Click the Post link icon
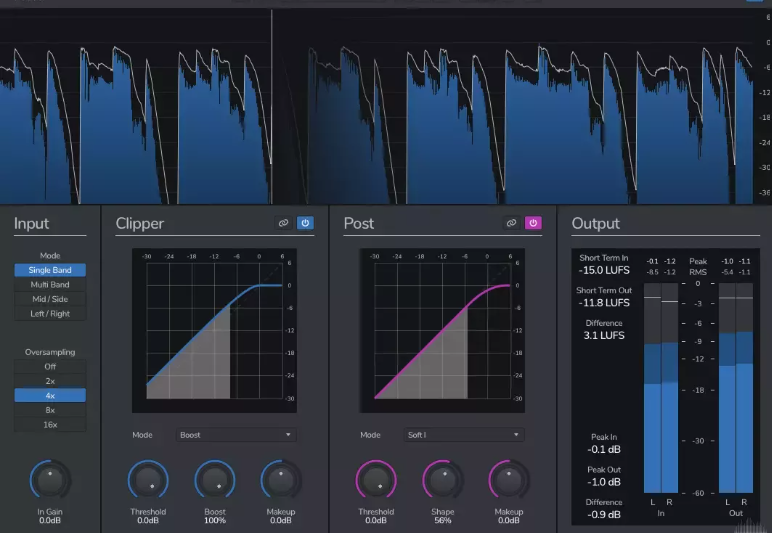Viewport: 772px width, 533px height. [511, 223]
